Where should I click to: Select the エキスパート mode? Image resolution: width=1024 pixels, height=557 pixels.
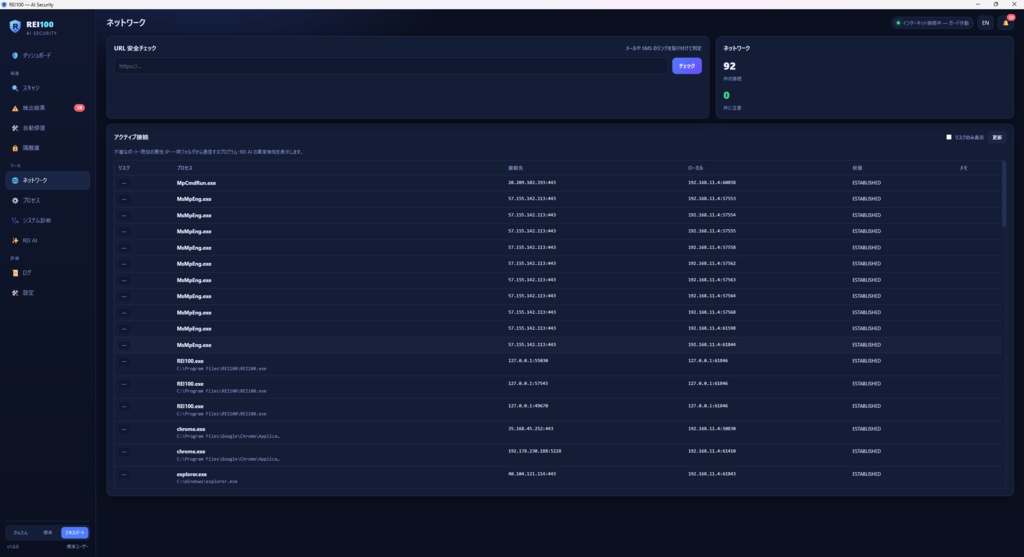74,533
